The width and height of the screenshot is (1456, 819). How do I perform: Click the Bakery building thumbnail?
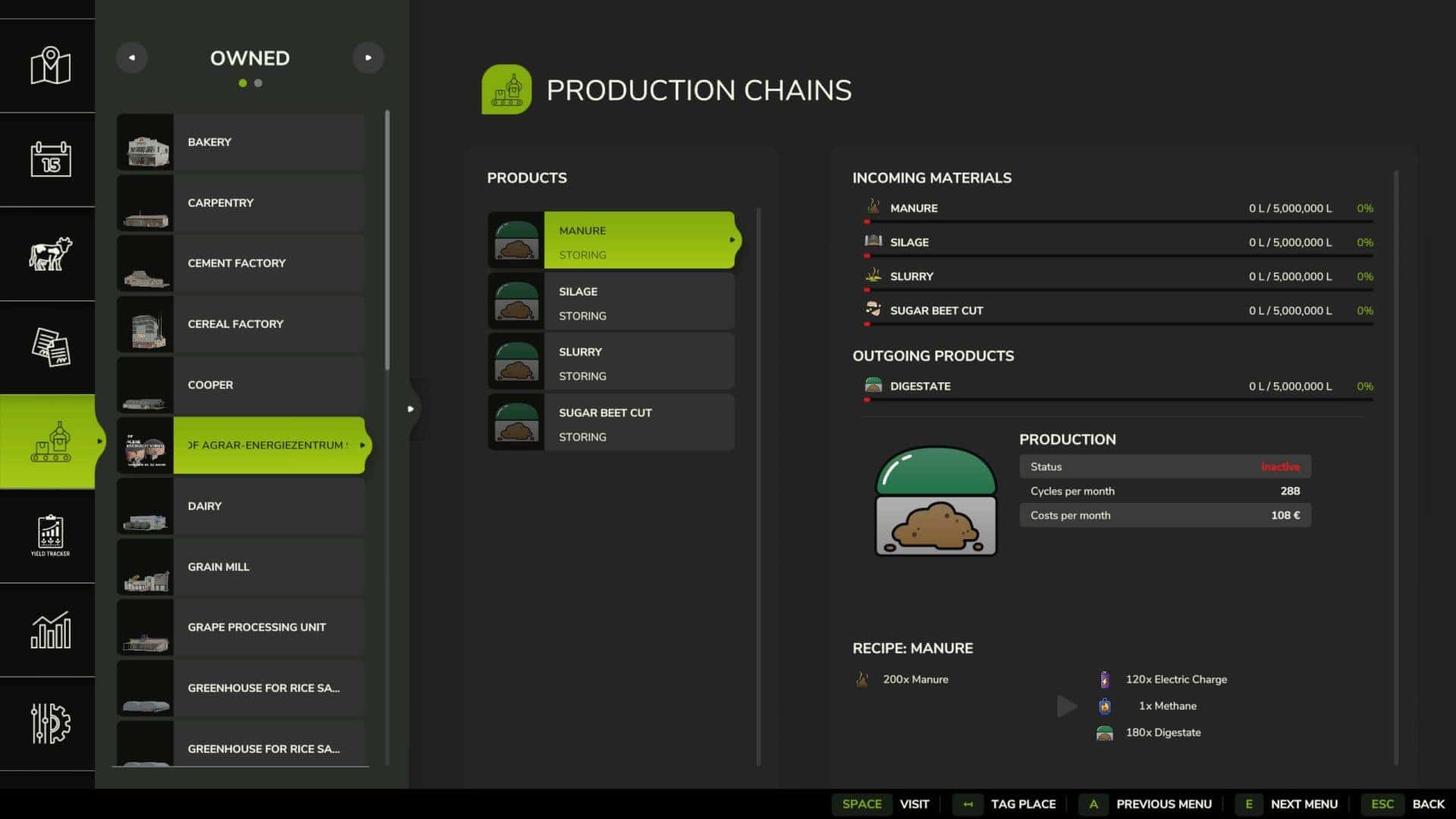pyautogui.click(x=146, y=143)
